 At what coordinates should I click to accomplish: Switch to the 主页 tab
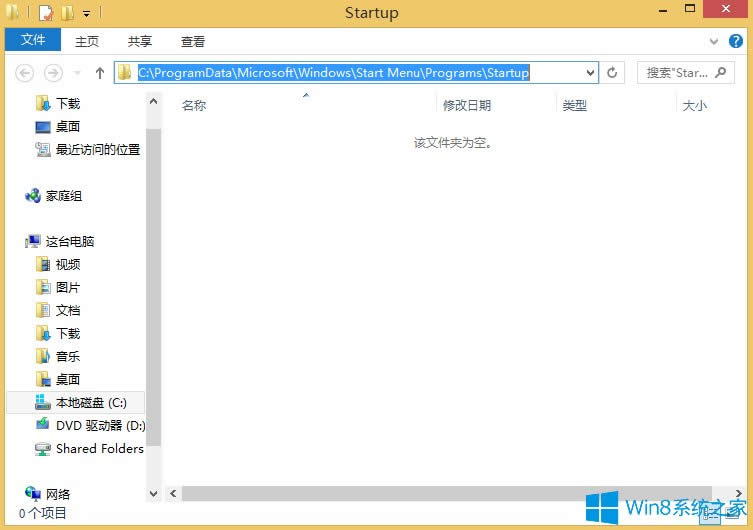coord(87,41)
